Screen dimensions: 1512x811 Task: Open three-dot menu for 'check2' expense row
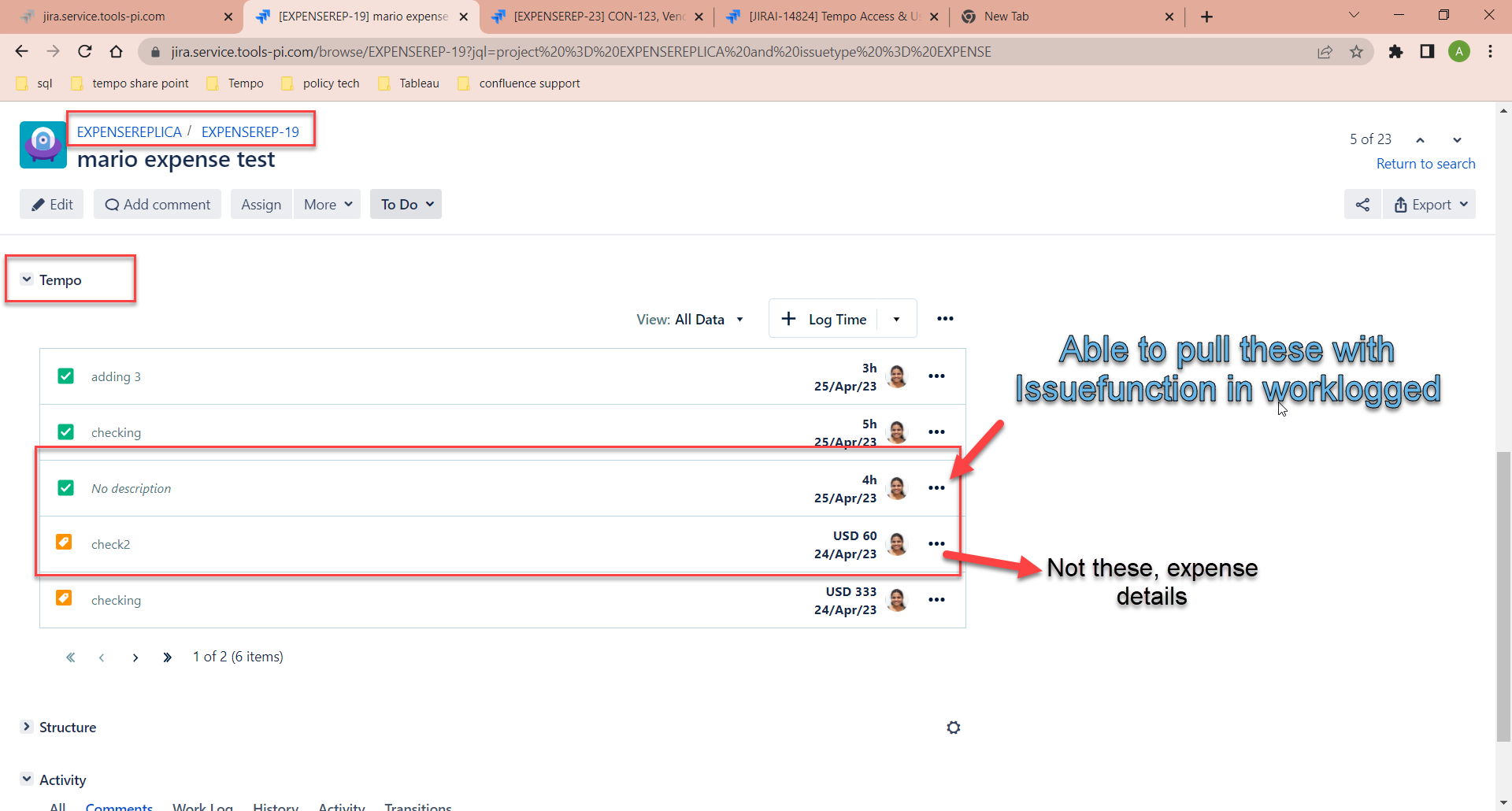click(x=936, y=544)
